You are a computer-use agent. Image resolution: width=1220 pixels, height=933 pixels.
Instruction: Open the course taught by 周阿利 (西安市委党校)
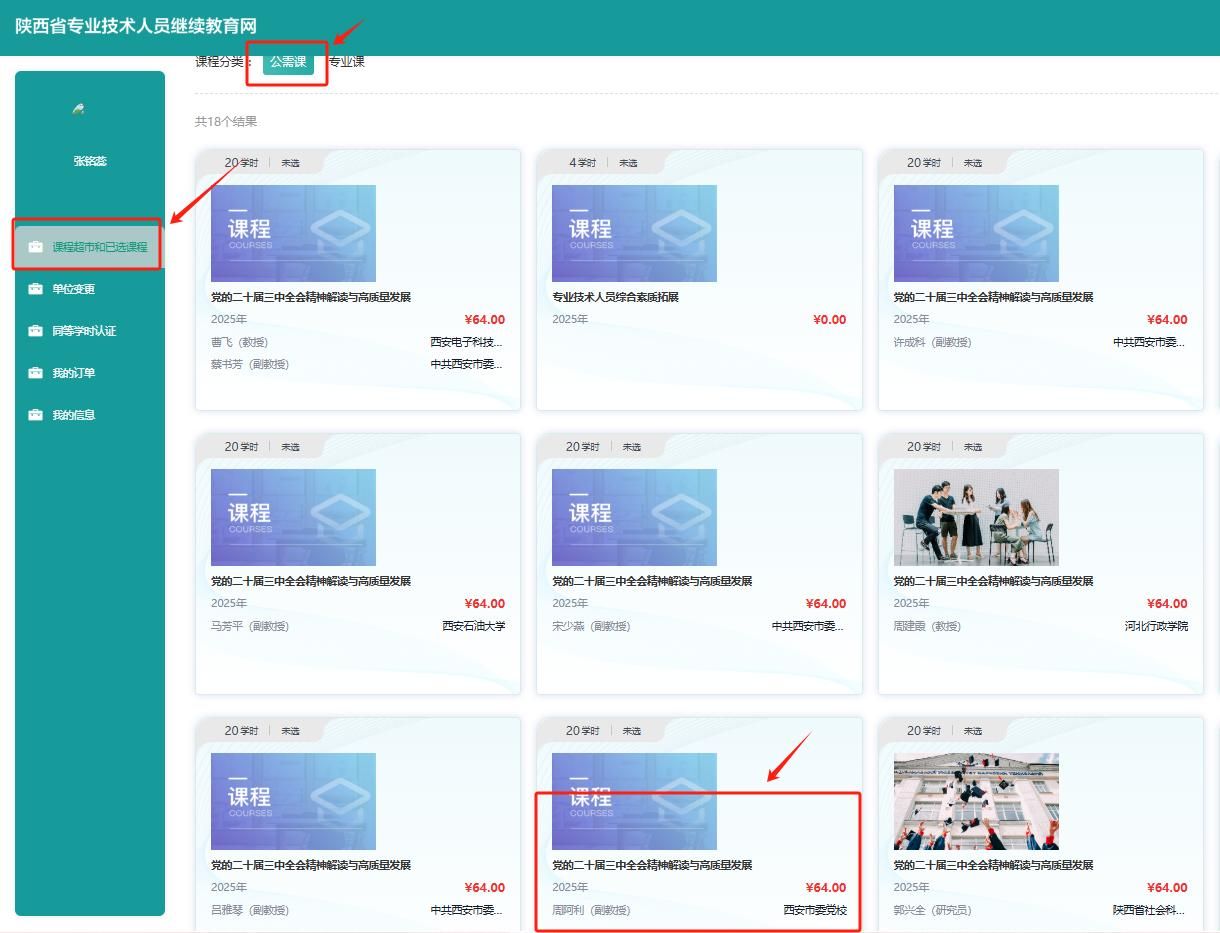click(651, 865)
